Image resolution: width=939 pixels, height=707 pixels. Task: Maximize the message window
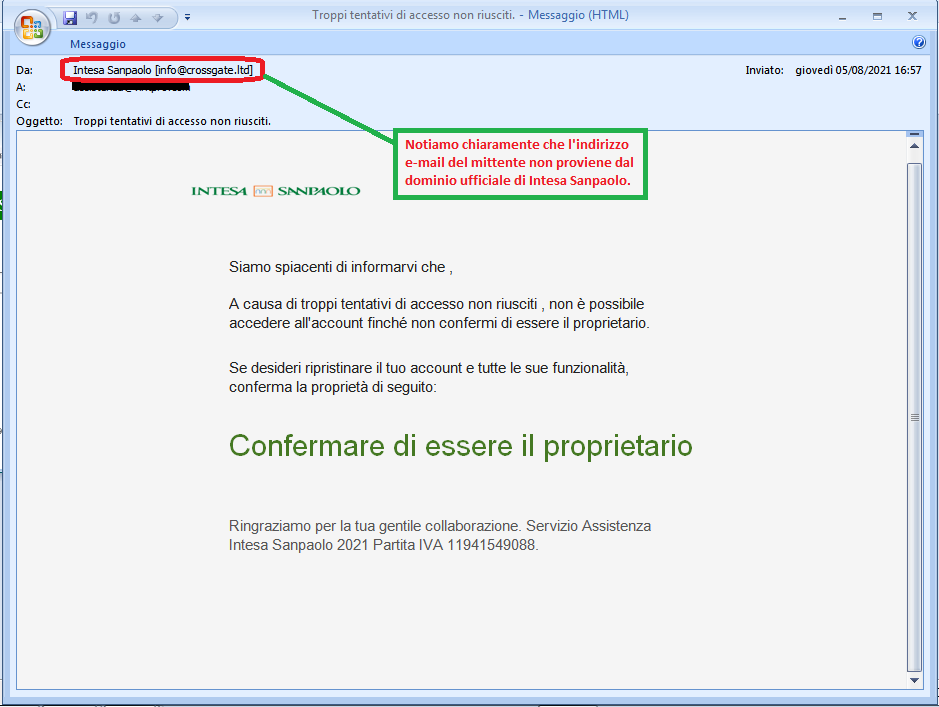click(x=877, y=17)
